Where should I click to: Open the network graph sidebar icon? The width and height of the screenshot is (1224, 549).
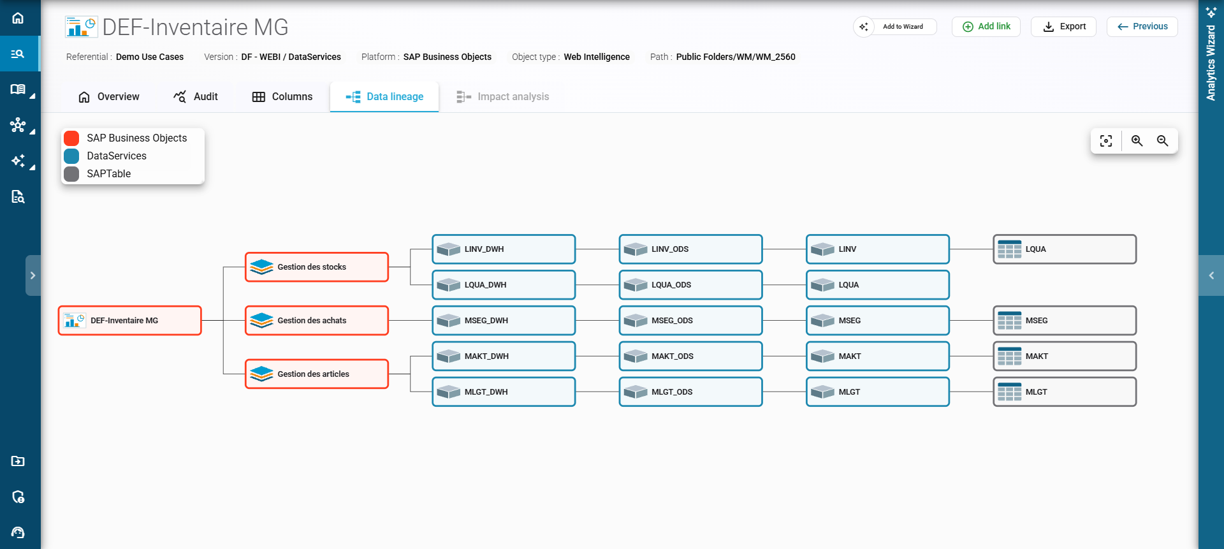pyautogui.click(x=18, y=125)
